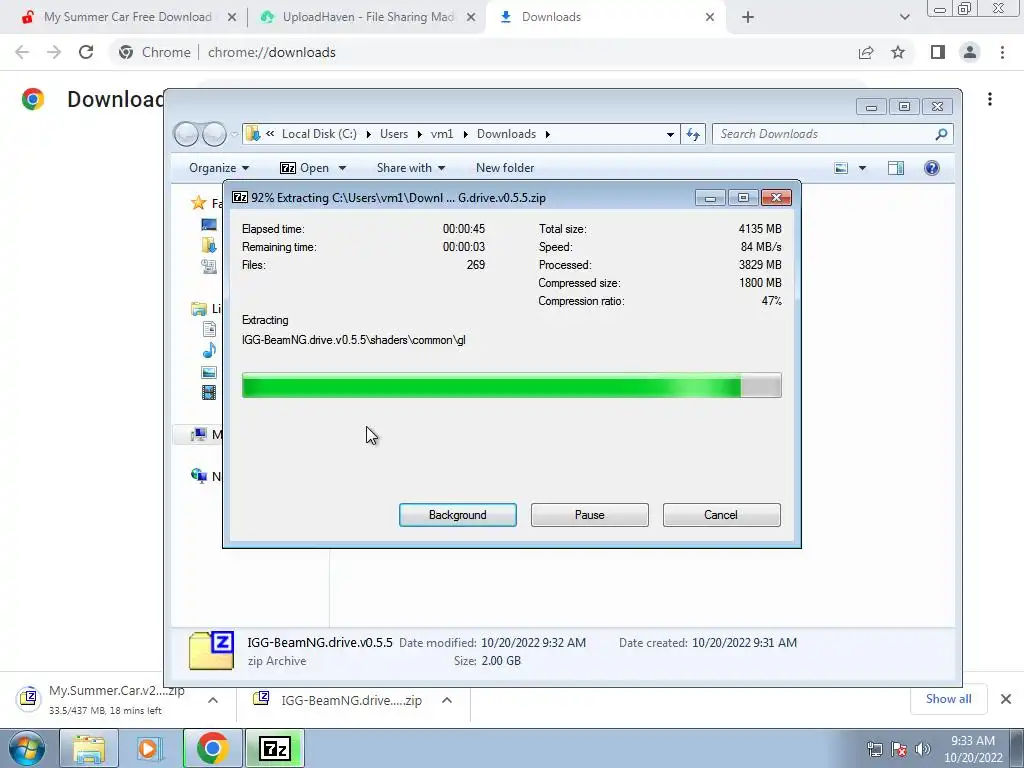Click volume speaker tray icon
This screenshot has height=768, width=1024.
click(922, 749)
